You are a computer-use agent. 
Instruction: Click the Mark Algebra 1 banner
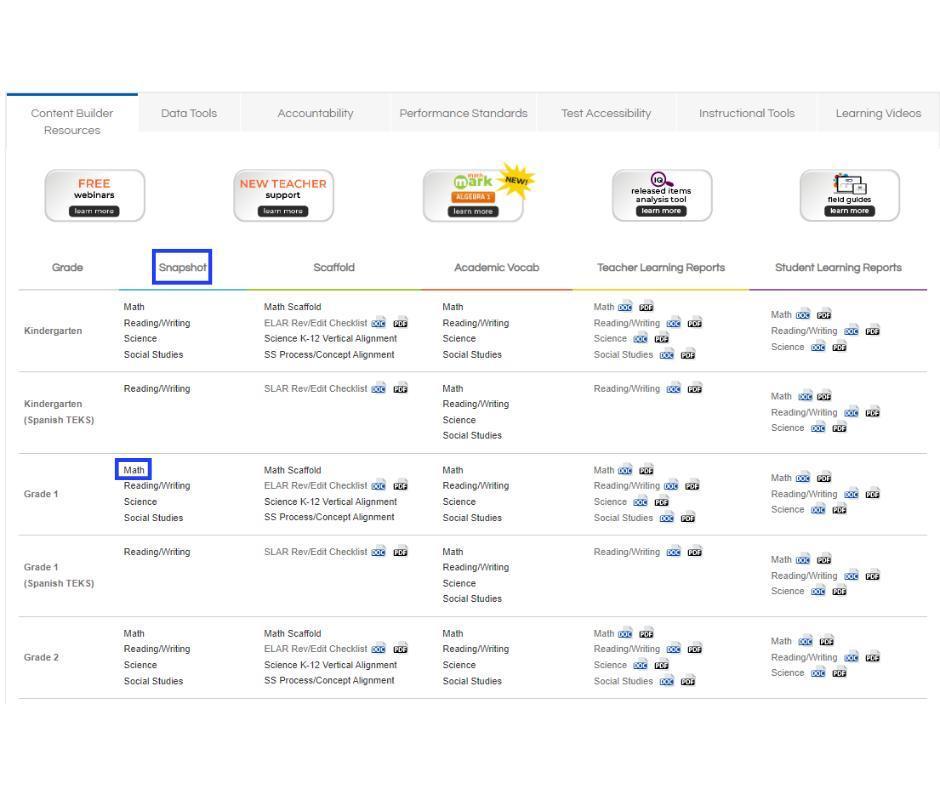tap(472, 195)
